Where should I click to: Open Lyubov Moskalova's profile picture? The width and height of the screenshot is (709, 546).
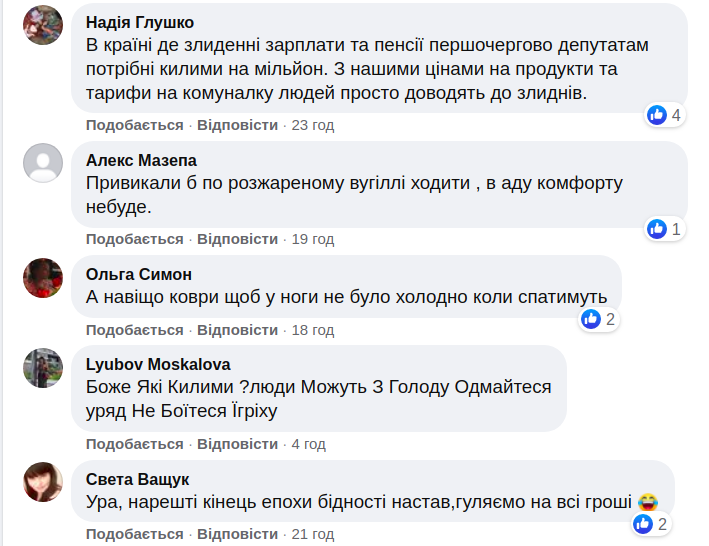pyautogui.click(x=43, y=367)
